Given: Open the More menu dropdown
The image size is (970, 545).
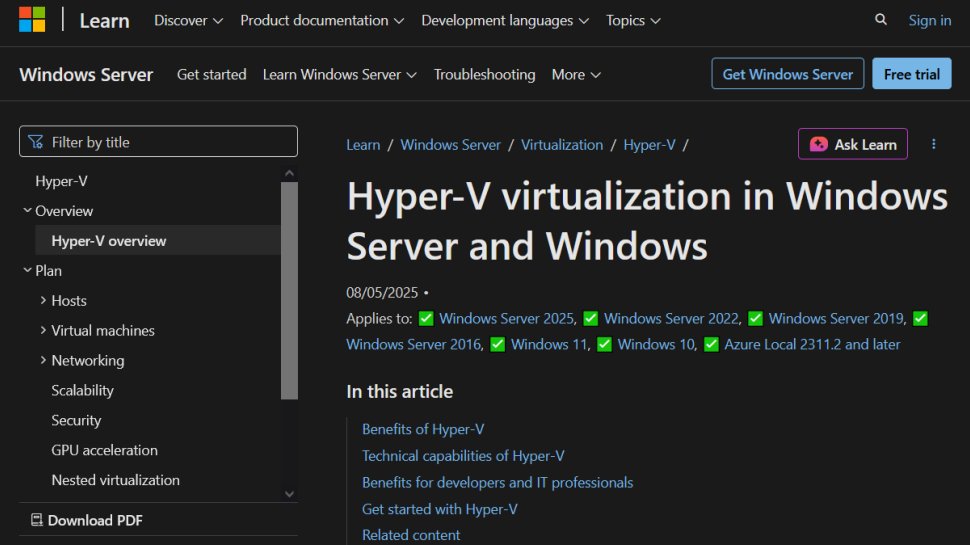Looking at the screenshot, I should click(x=576, y=75).
